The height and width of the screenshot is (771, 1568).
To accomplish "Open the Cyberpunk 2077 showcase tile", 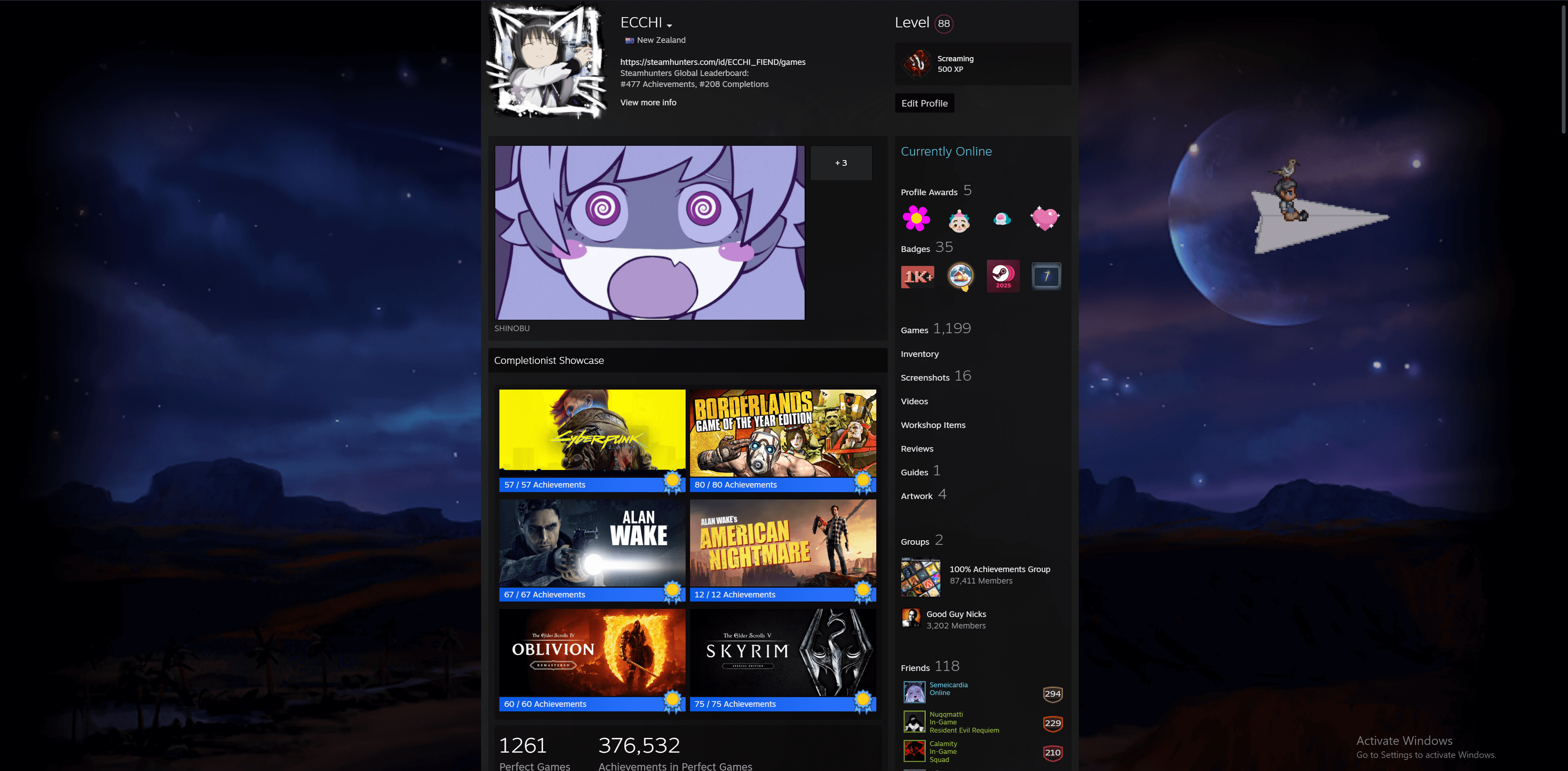I will [x=592, y=432].
